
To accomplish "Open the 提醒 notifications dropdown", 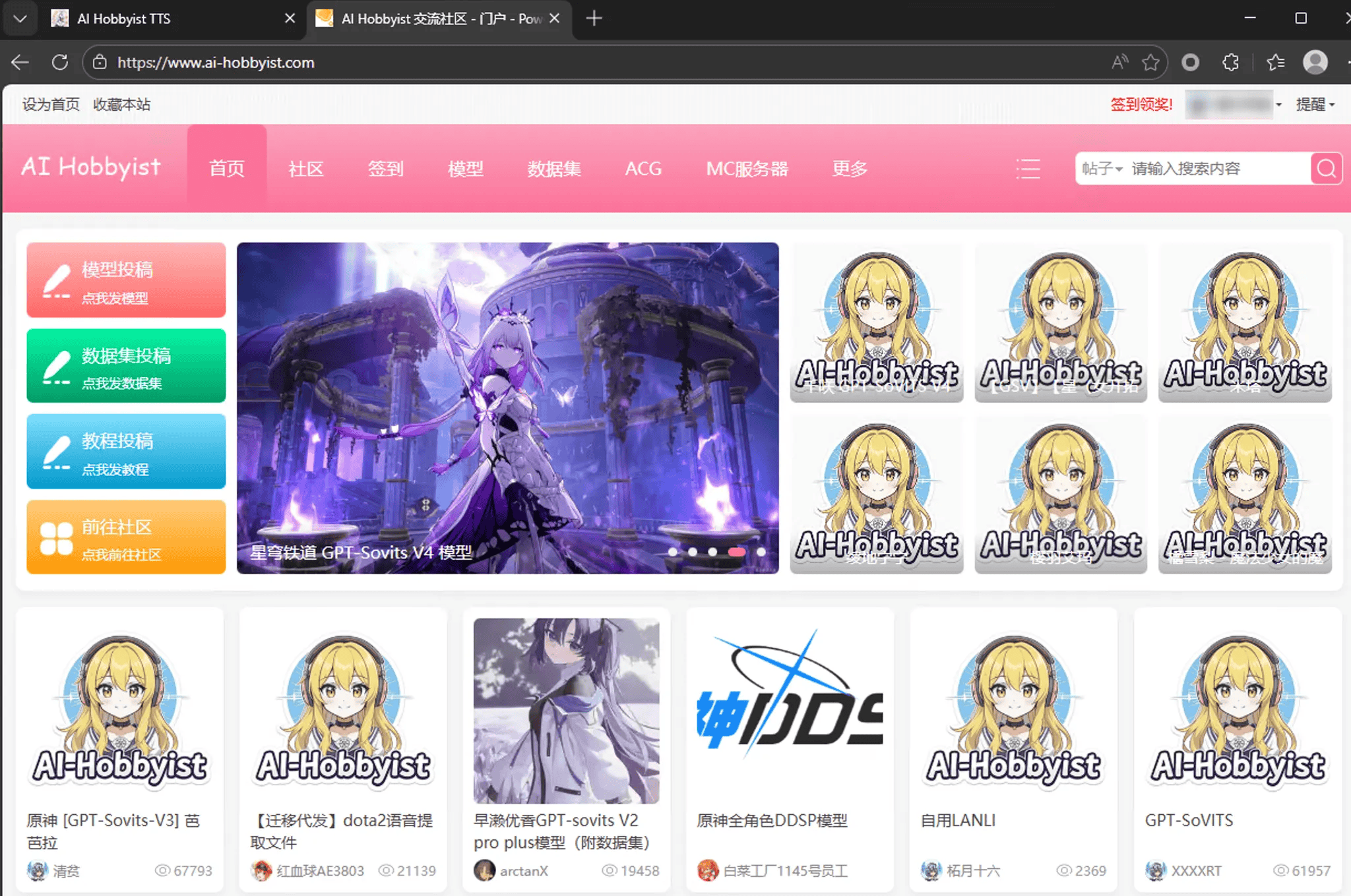I will tap(1315, 105).
